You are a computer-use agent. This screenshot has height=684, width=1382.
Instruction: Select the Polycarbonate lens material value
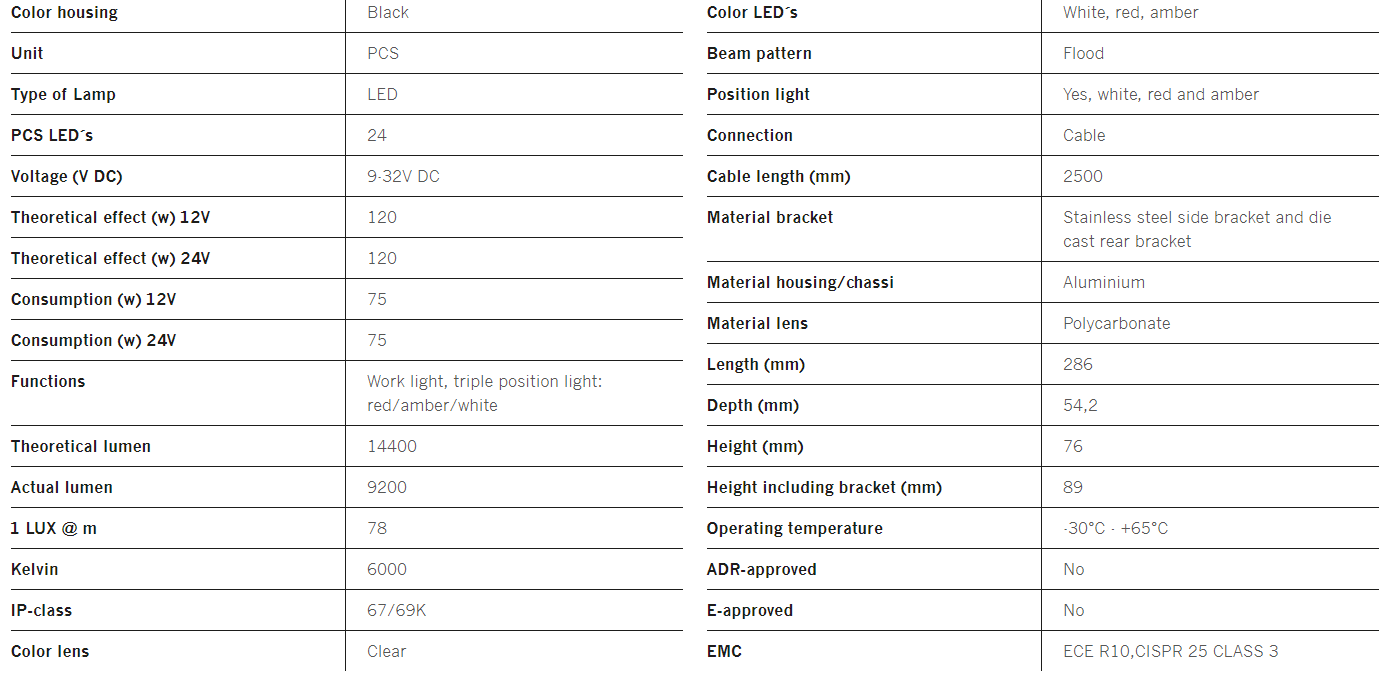[1117, 323]
